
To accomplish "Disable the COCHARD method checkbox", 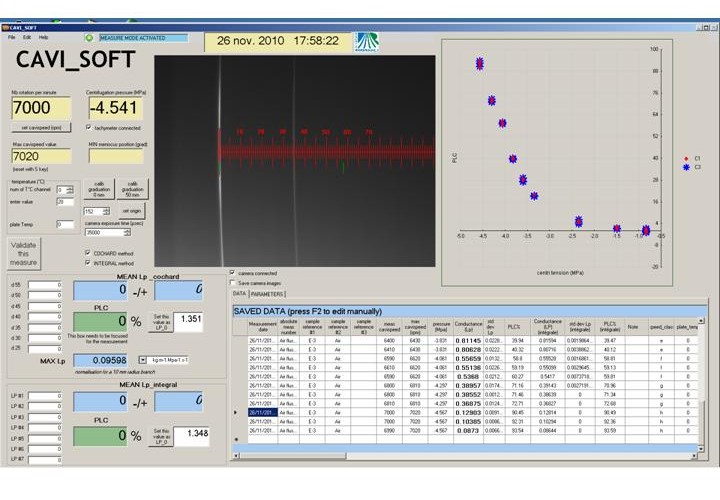I will tap(89, 253).
